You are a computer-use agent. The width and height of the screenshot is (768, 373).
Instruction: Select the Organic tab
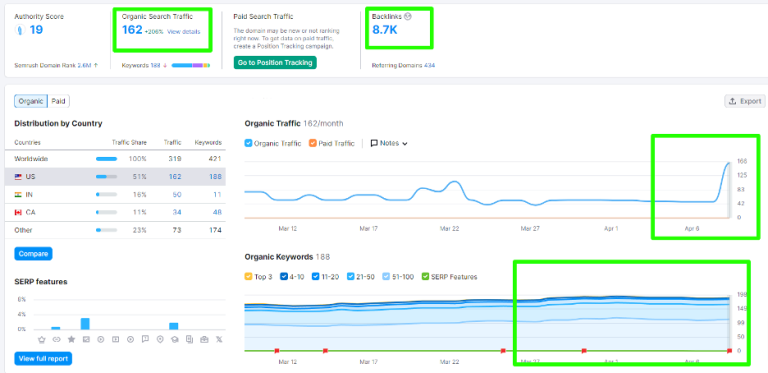tap(31, 101)
